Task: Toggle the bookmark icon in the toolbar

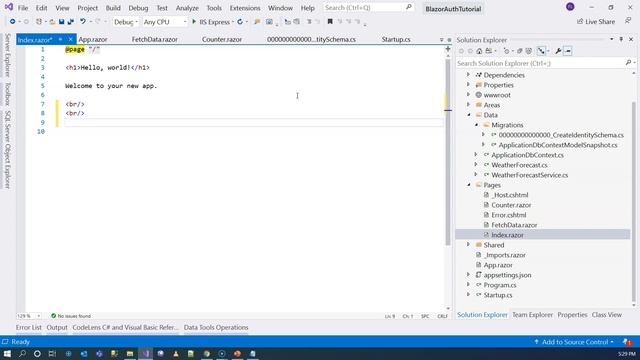Action: pyautogui.click(x=330, y=22)
